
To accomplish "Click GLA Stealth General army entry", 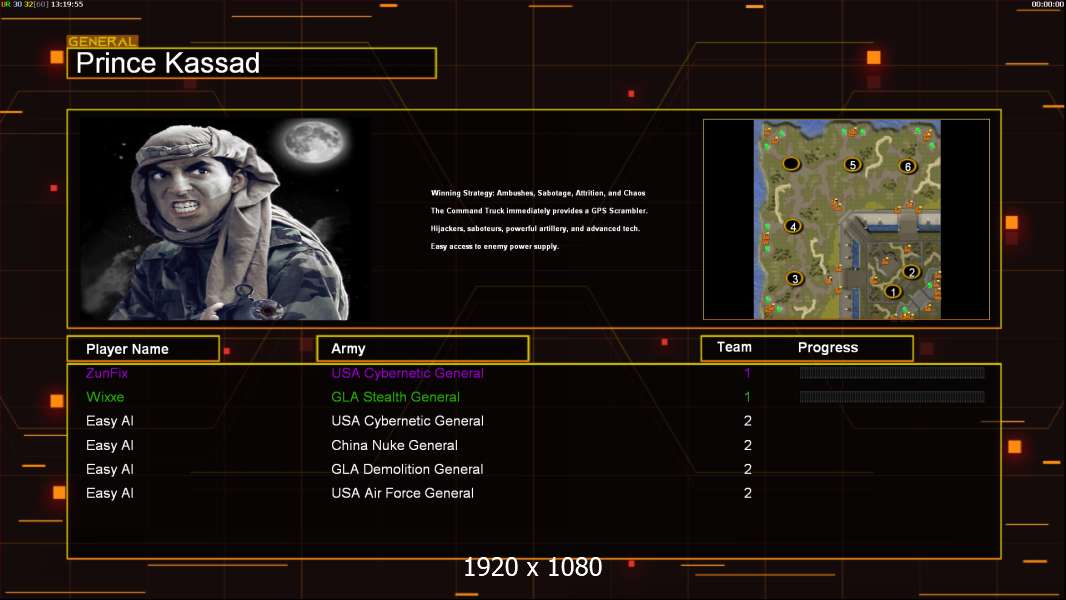I will tap(395, 397).
